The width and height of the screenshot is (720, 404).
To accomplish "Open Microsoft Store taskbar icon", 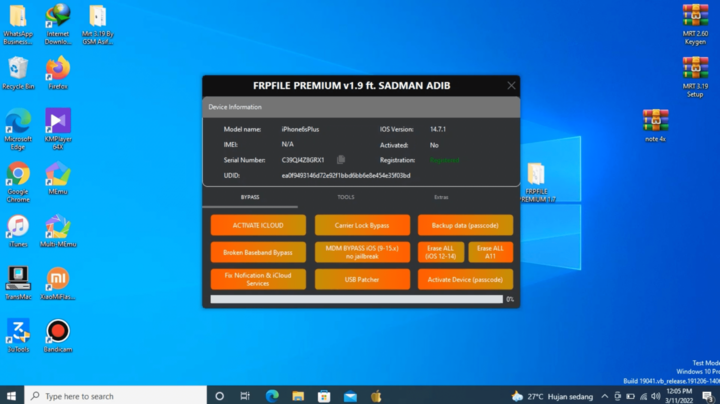I will point(324,396).
